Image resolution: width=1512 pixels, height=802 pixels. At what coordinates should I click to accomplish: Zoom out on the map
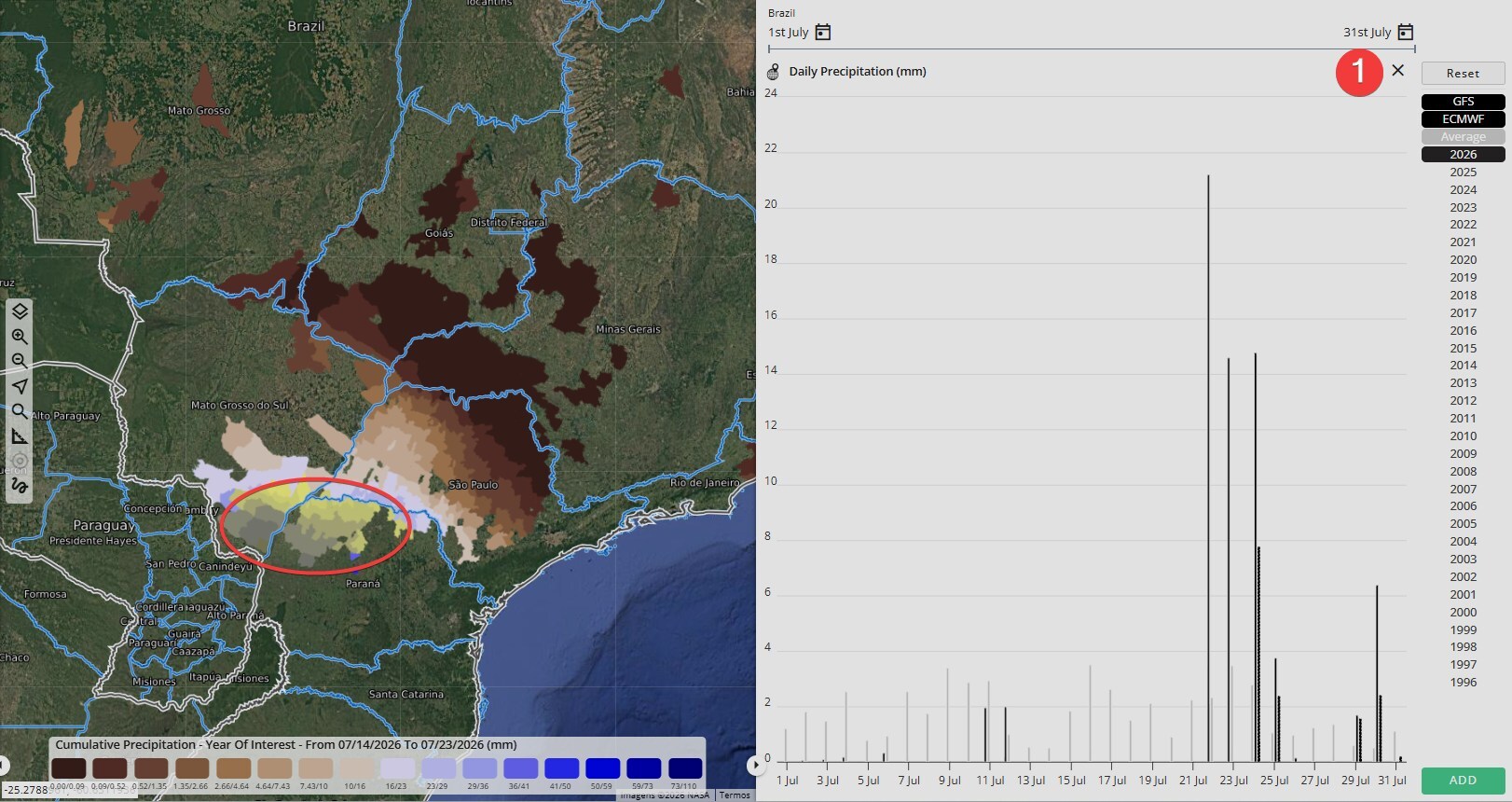20,361
